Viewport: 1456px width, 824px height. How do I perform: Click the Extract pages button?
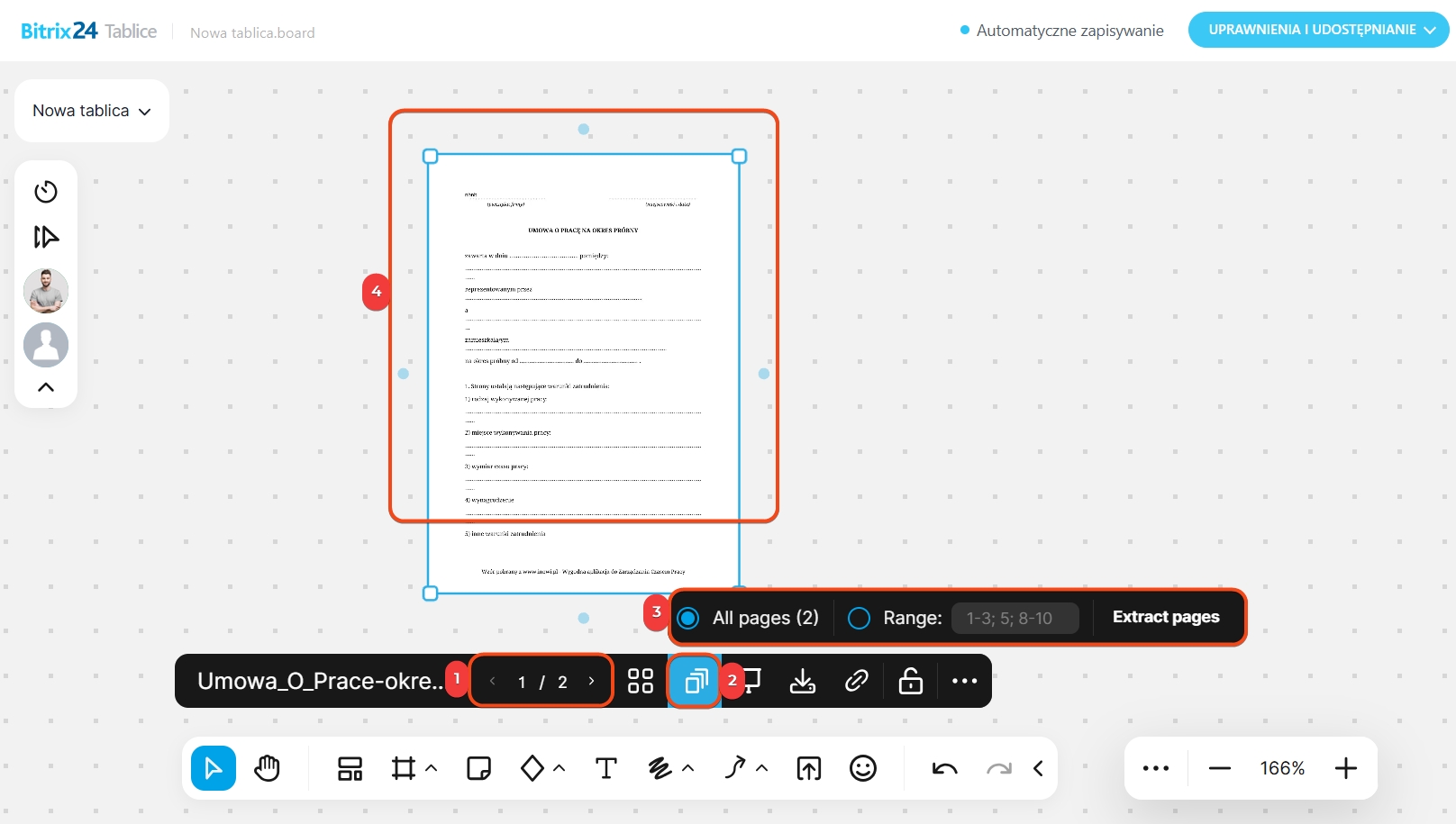point(1165,617)
